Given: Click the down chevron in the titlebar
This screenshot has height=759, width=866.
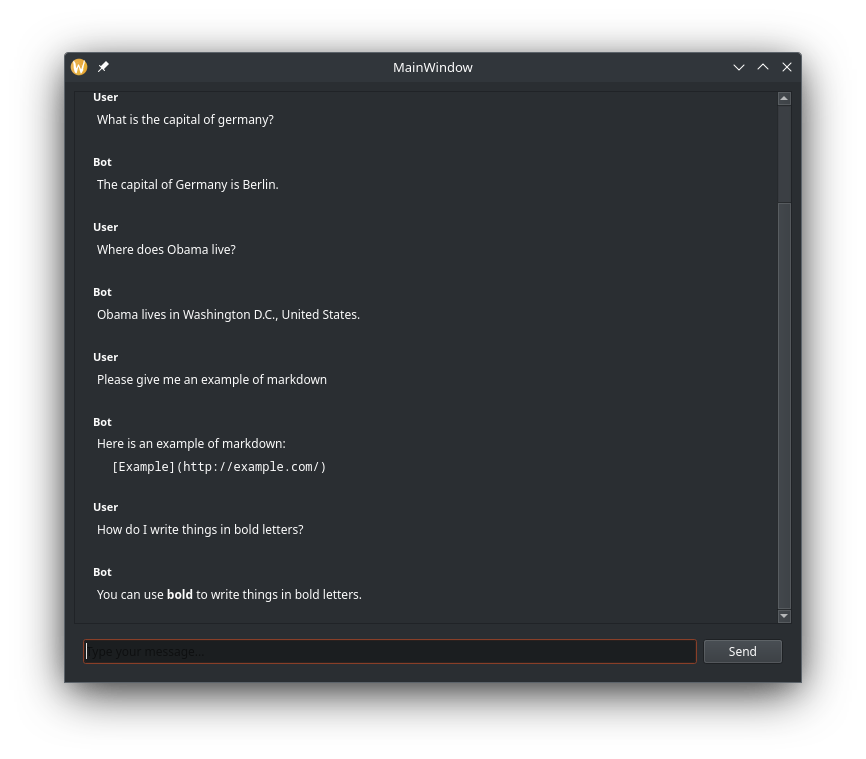Looking at the screenshot, I should 739,67.
